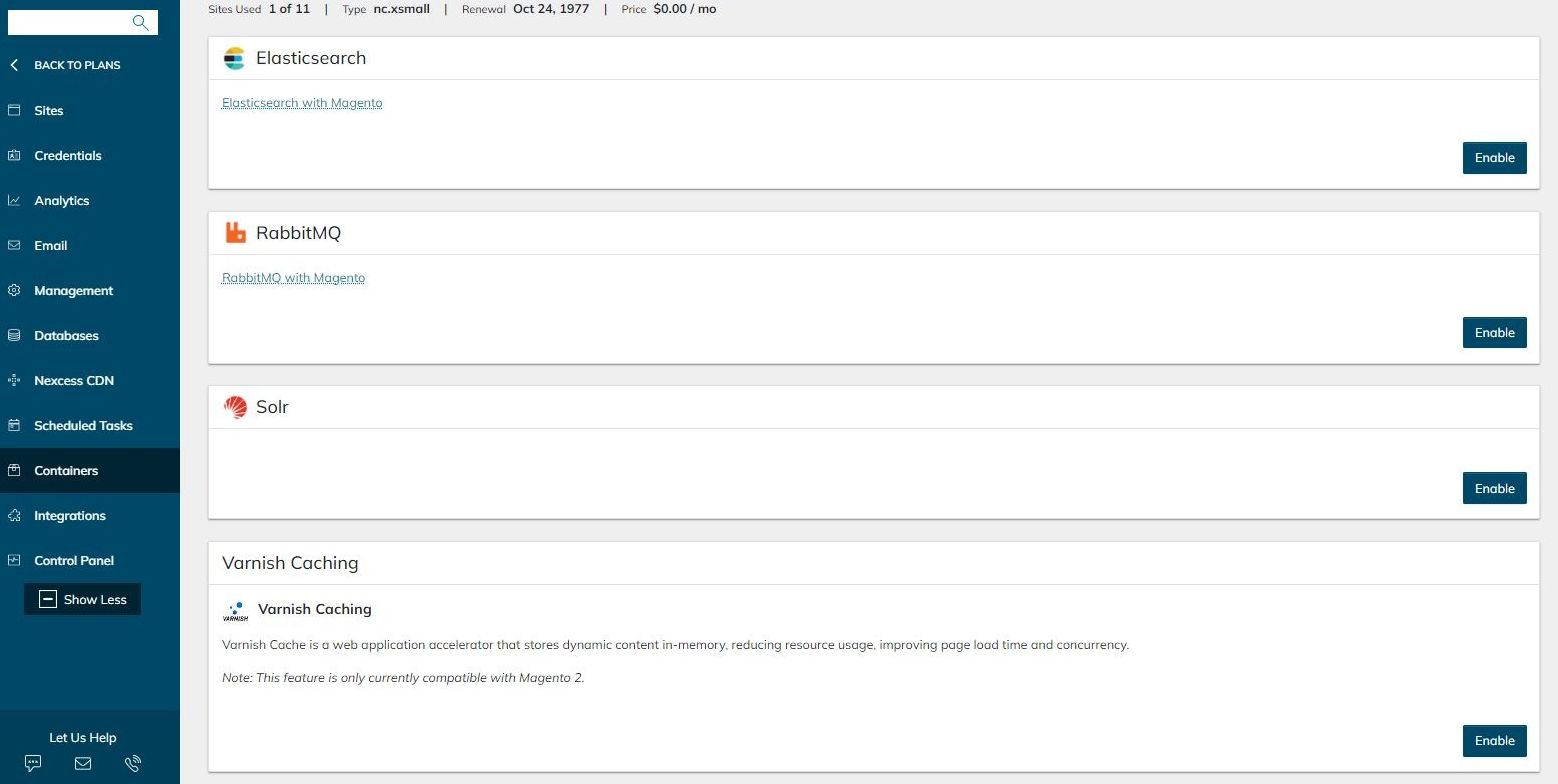Click the Containers box icon

(14, 470)
